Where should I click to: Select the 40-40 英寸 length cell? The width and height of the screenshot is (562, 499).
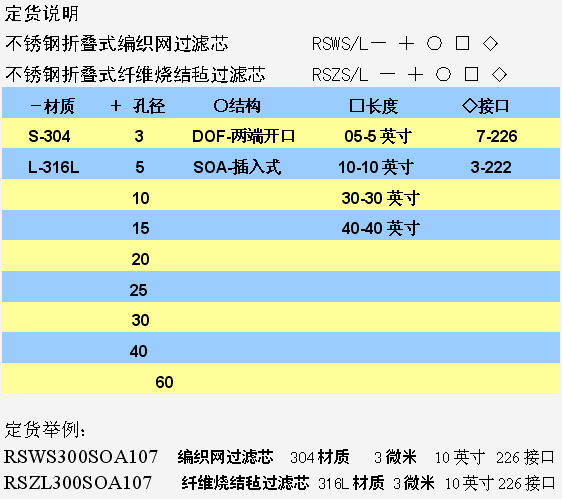tap(380, 228)
